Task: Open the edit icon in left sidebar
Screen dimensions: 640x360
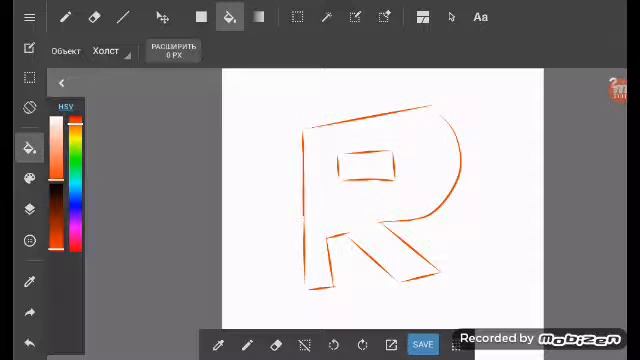Action: [29, 48]
